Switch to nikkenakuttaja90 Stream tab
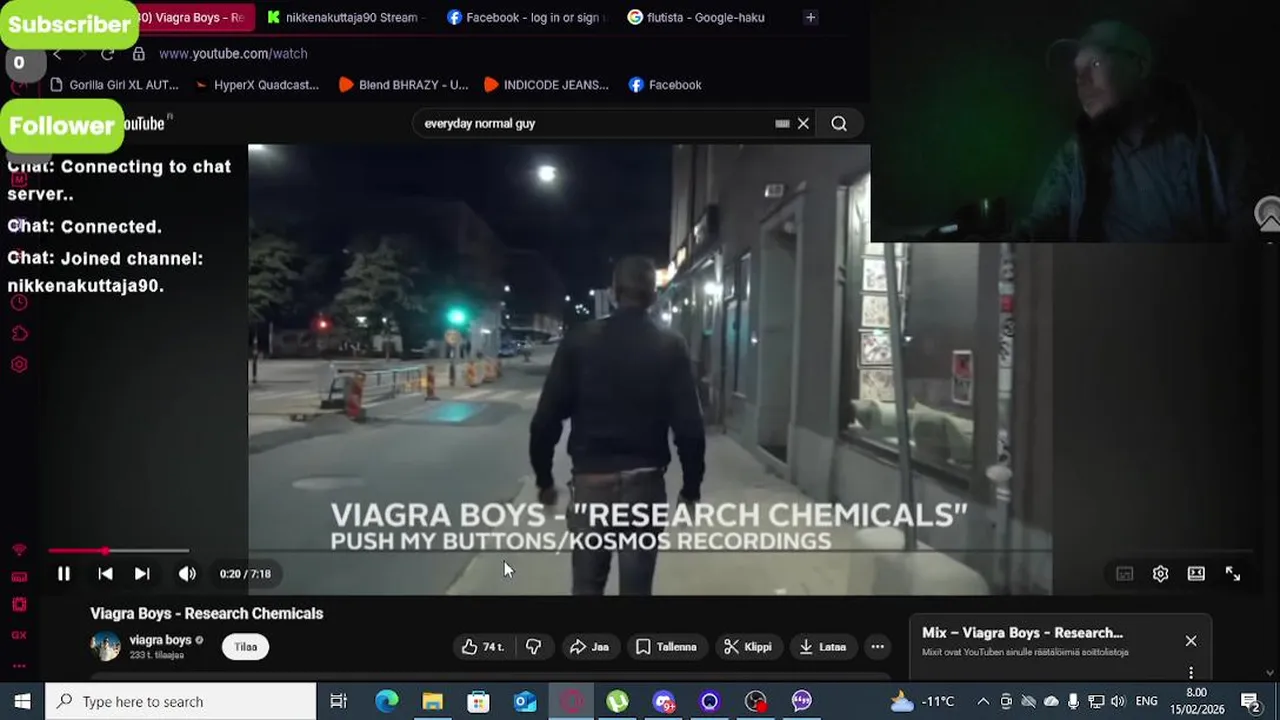Image resolution: width=1280 pixels, height=720 pixels. click(x=343, y=17)
